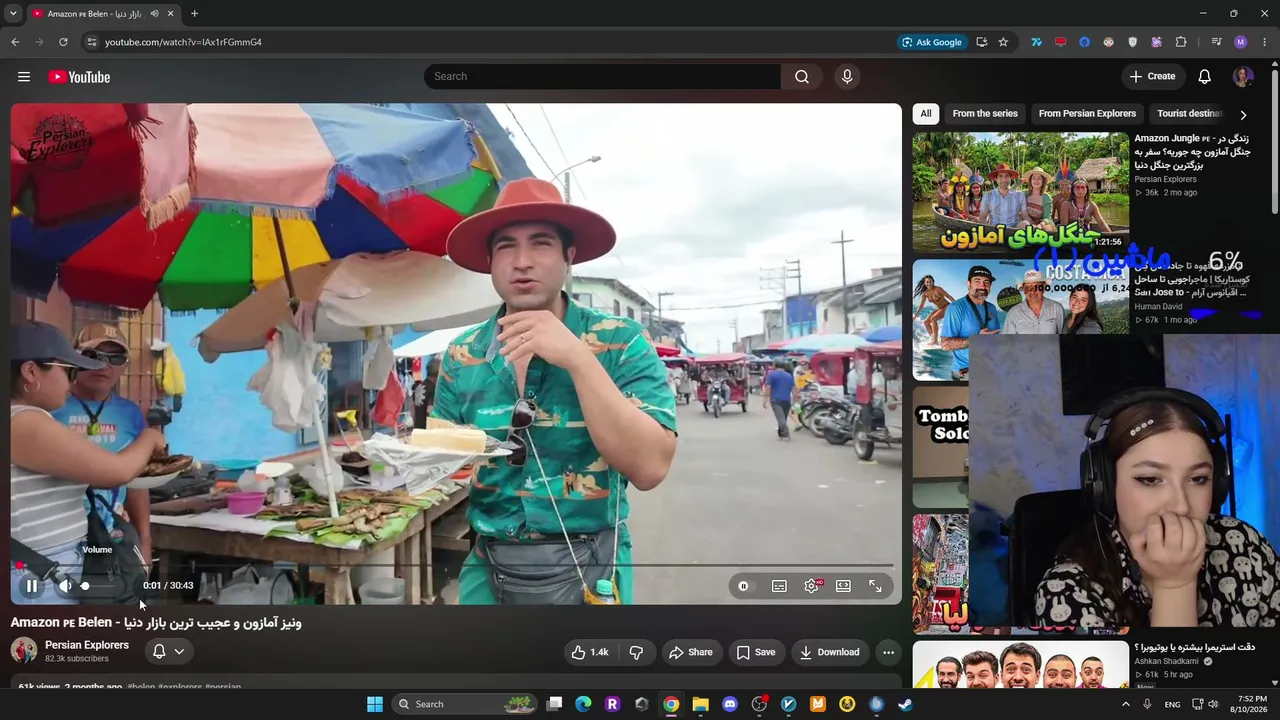Go to the YouTube home logo
This screenshot has width=1280, height=720.
coord(79,77)
